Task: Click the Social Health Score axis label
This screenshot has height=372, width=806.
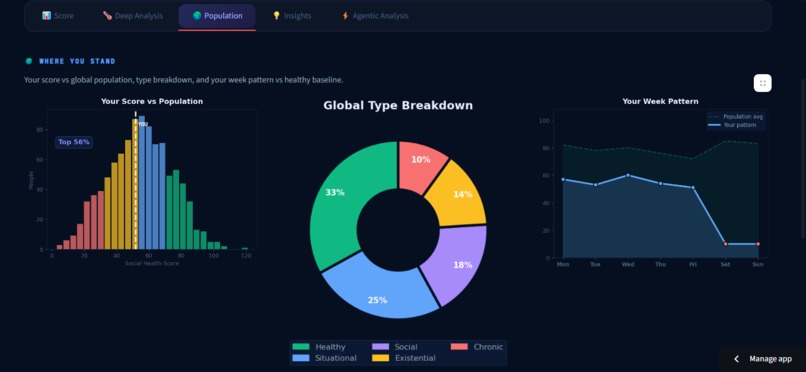Action: [x=152, y=264]
